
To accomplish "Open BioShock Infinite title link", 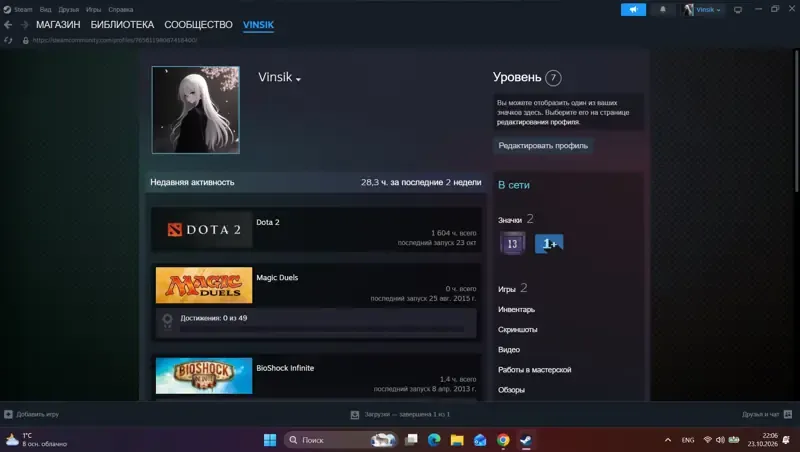I will 285,368.
